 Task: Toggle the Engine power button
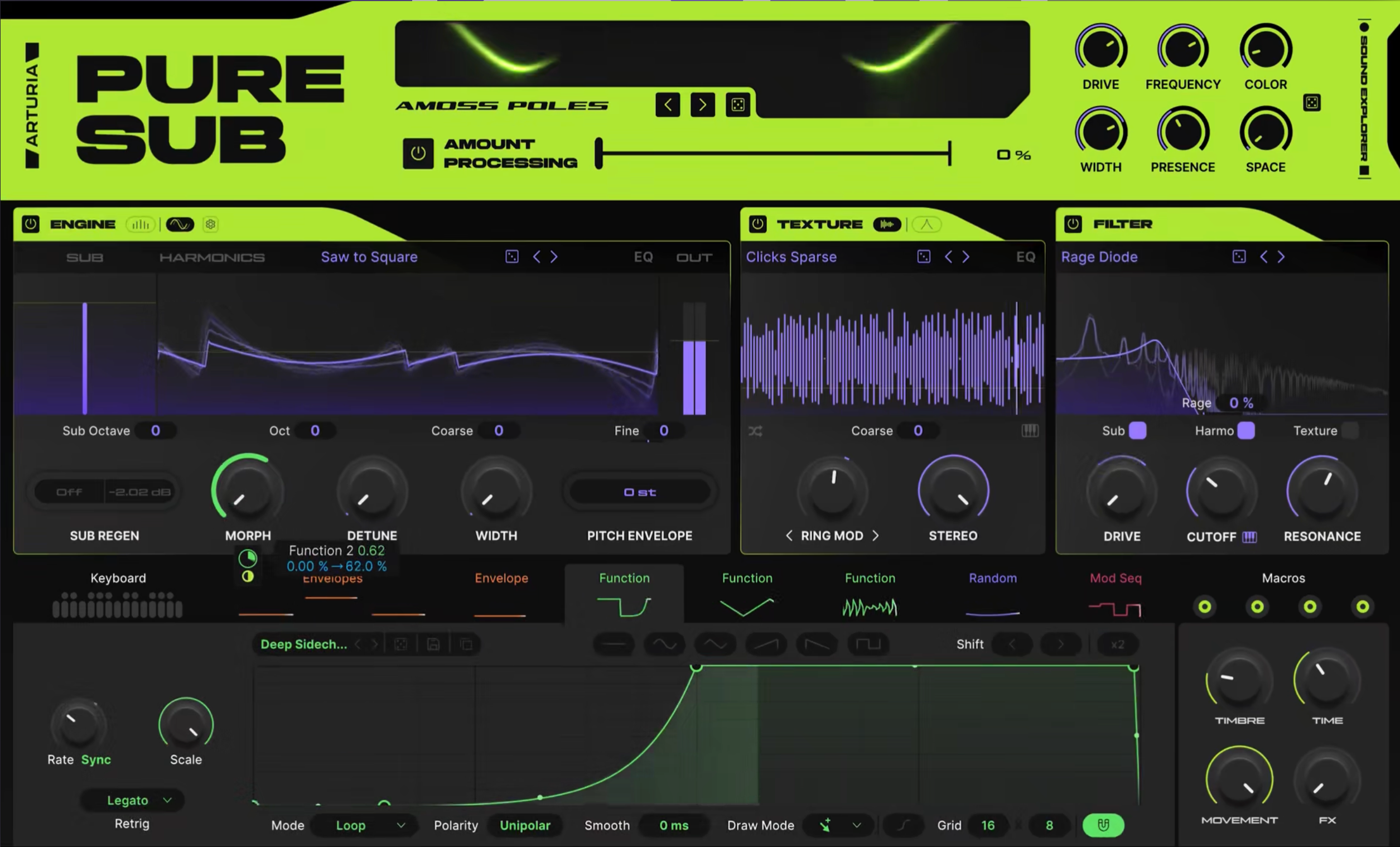point(31,224)
